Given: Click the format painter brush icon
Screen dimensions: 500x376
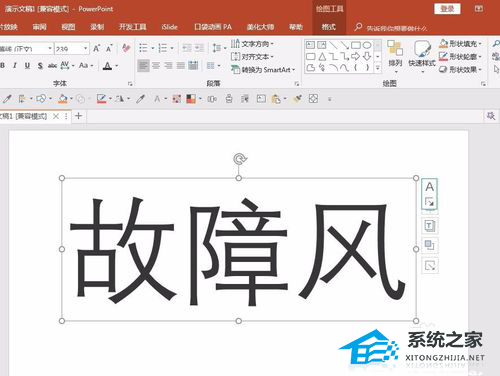Looking at the screenshot, I should tap(297, 99).
